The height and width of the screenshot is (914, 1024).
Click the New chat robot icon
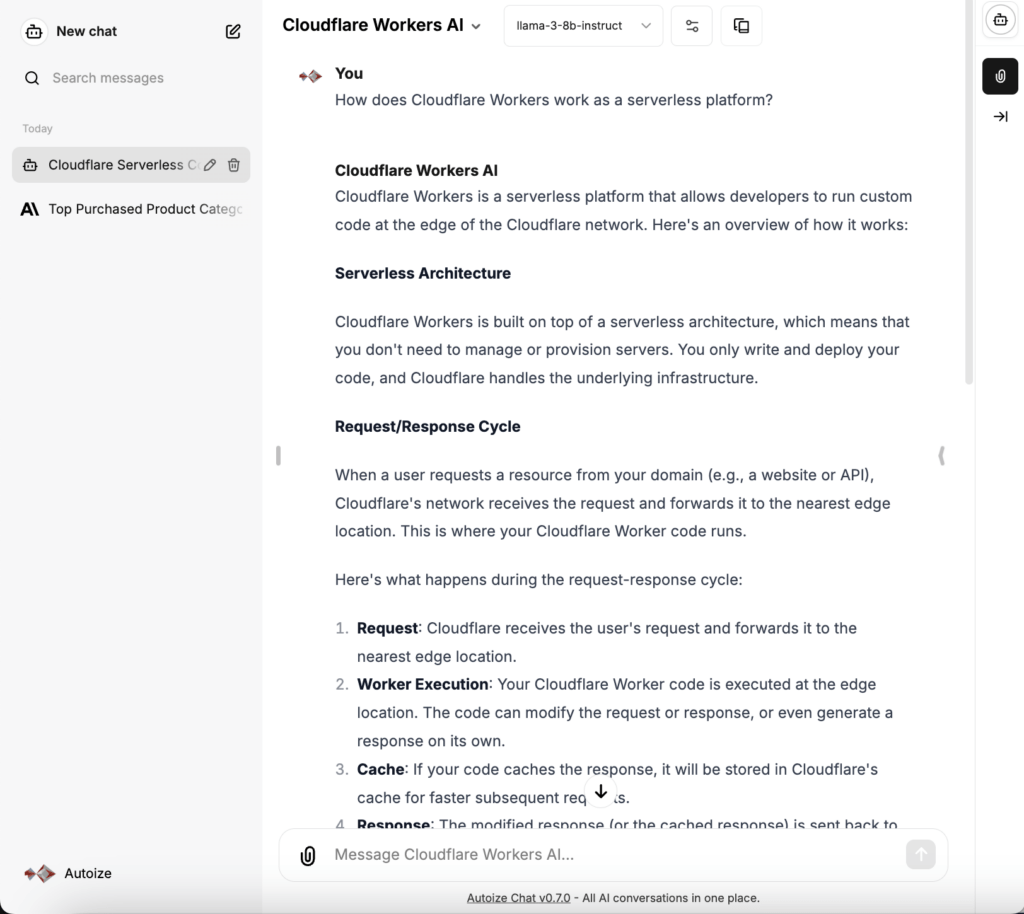34,31
